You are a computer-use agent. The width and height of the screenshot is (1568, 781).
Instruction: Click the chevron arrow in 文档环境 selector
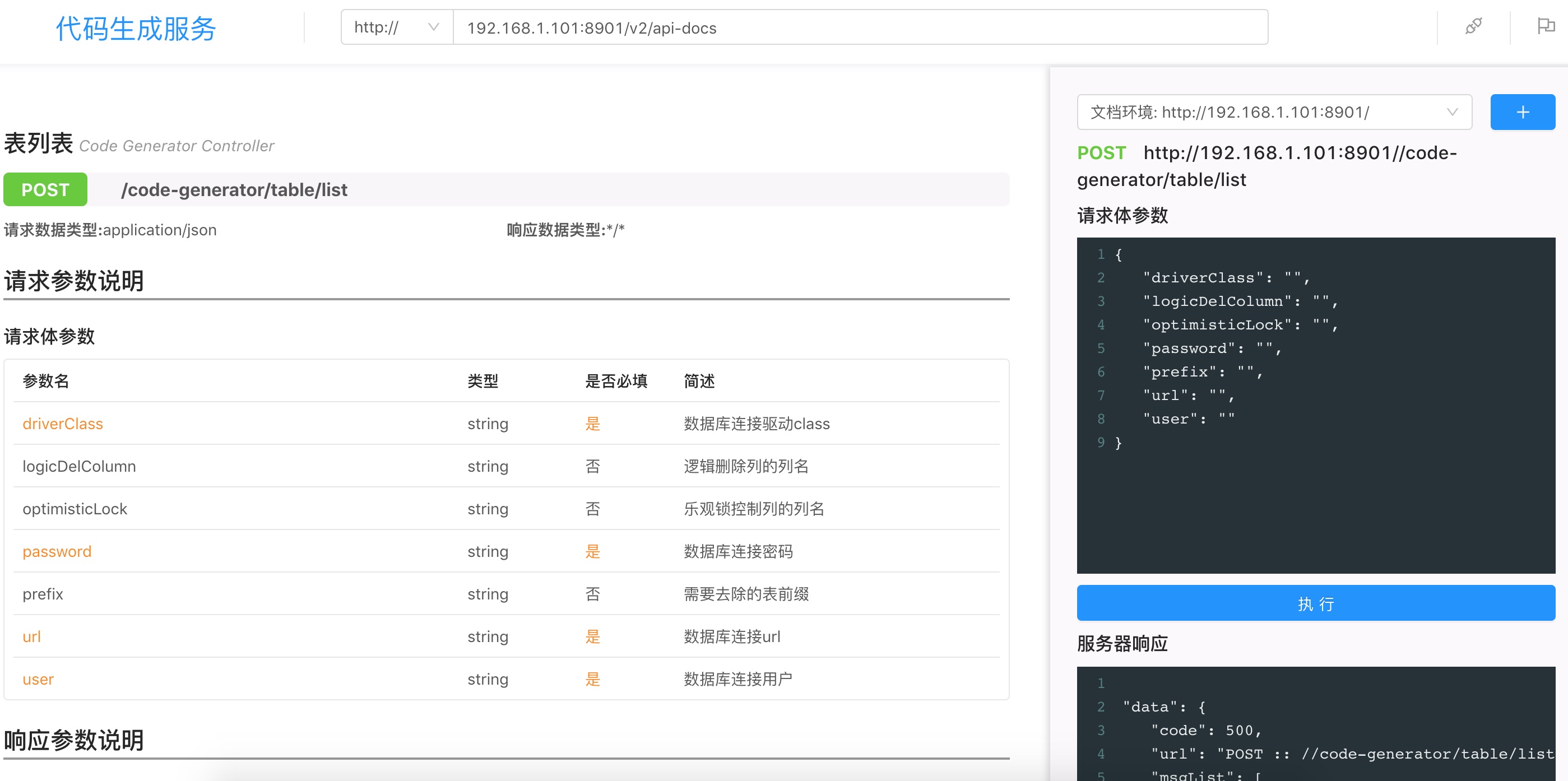[x=1452, y=112]
